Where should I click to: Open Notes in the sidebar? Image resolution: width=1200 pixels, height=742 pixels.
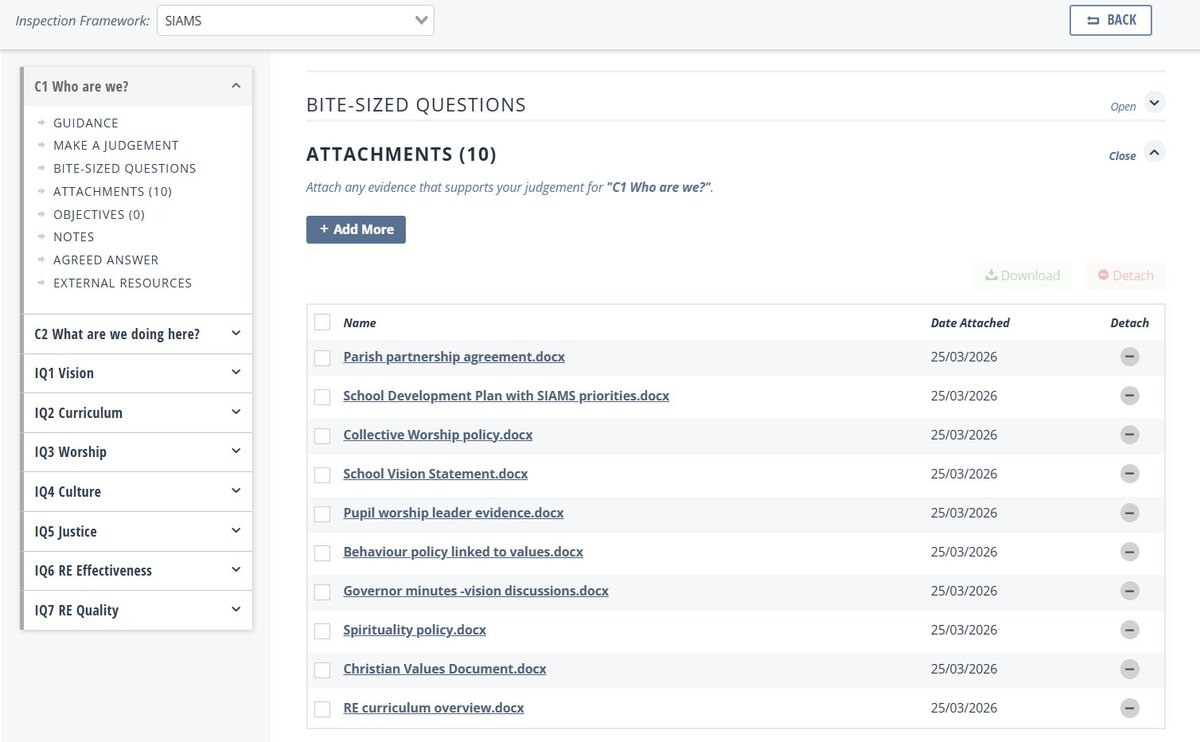pos(74,237)
